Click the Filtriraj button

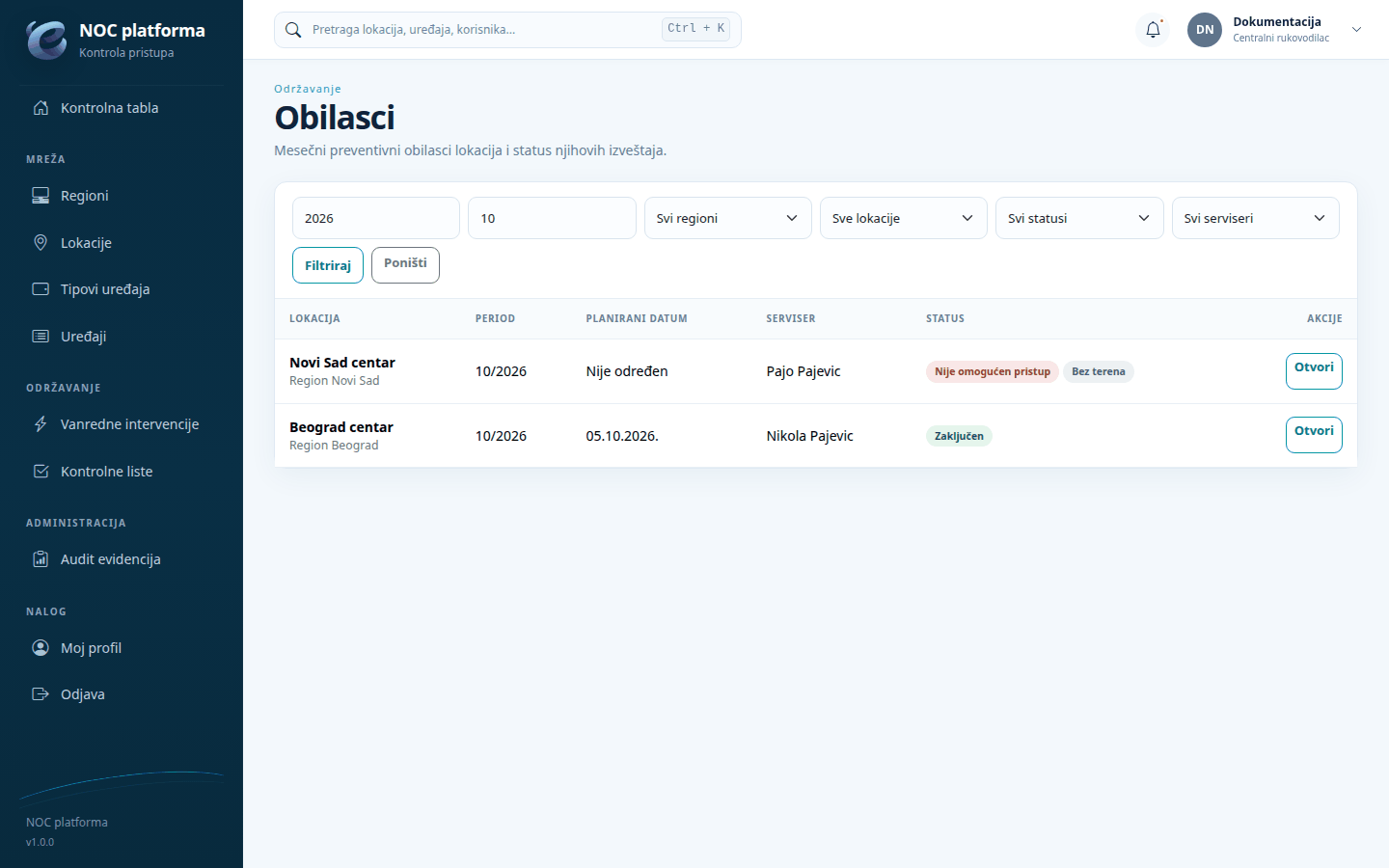[x=328, y=265]
